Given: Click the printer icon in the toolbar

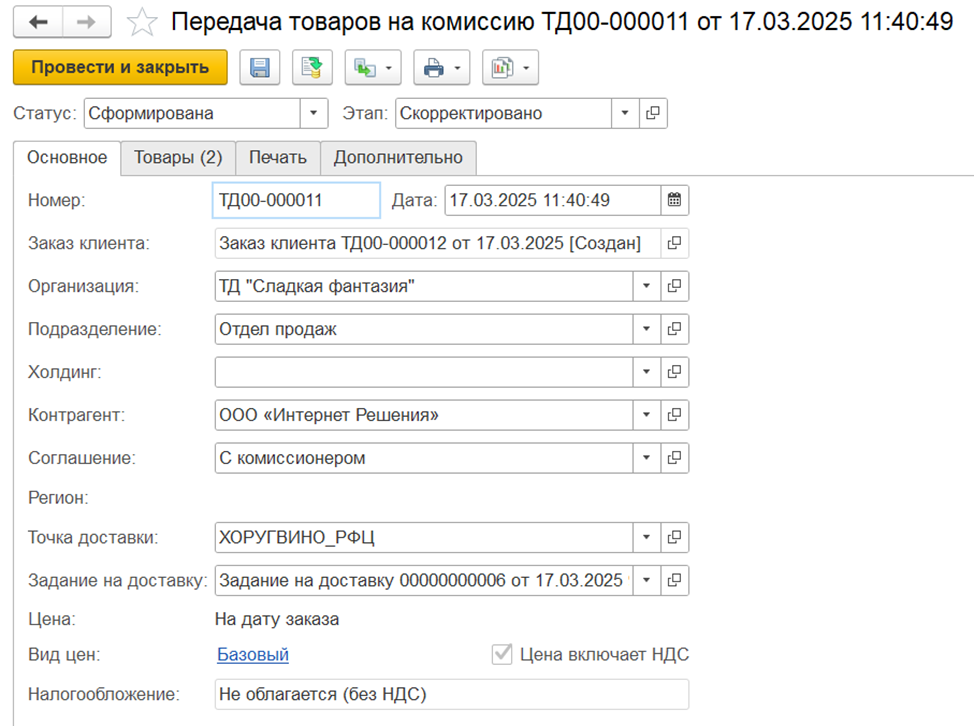Looking at the screenshot, I should point(434,68).
